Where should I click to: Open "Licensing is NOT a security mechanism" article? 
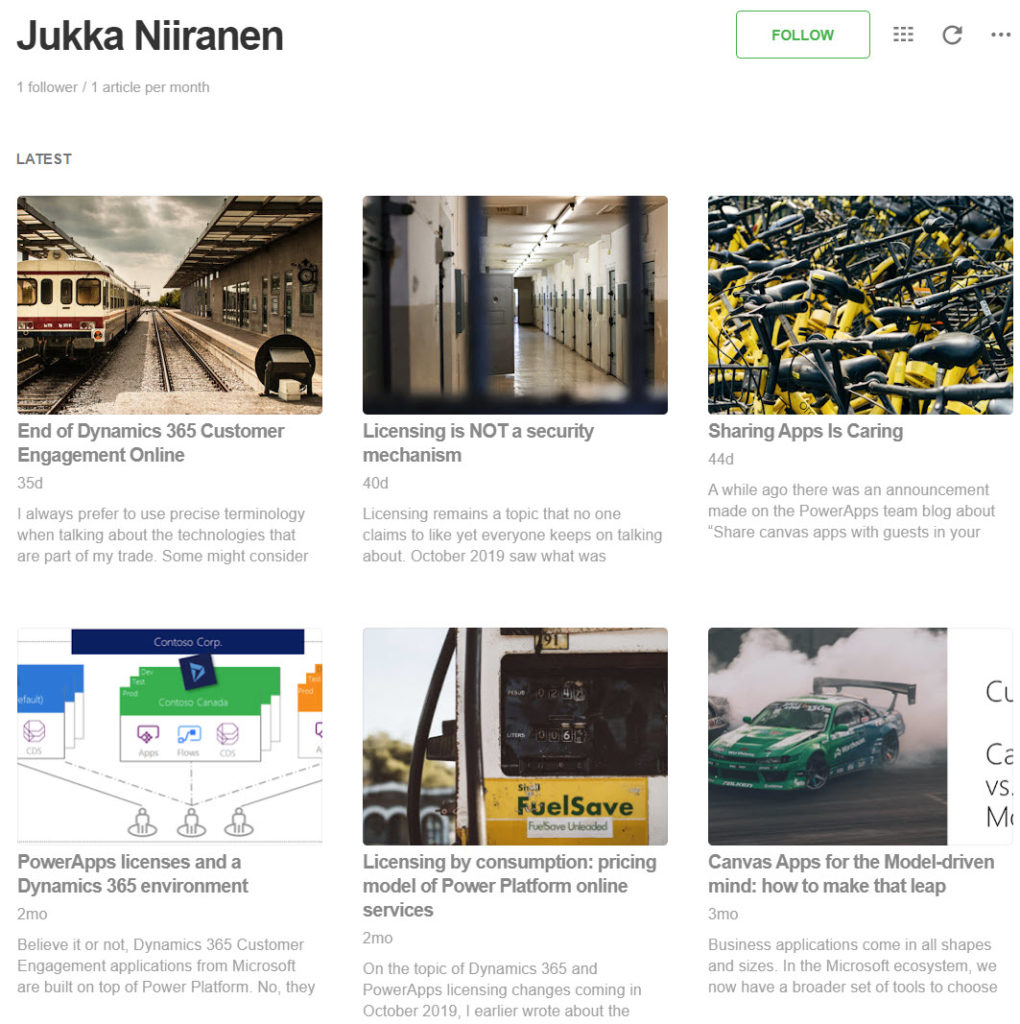click(478, 443)
